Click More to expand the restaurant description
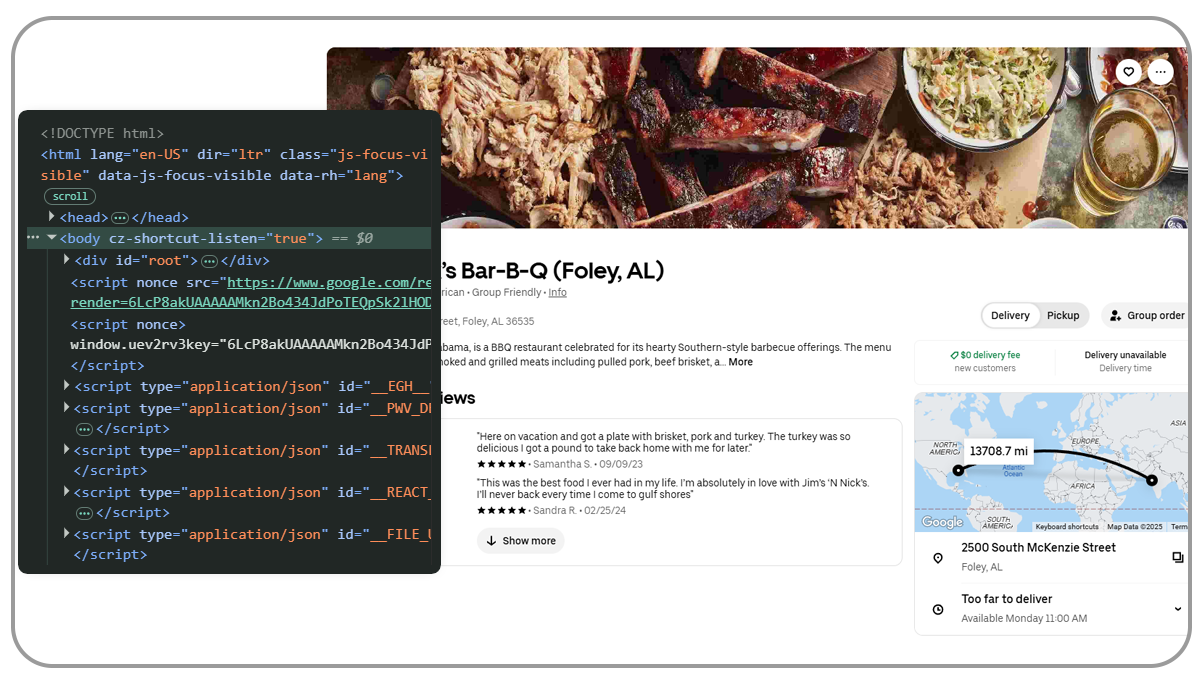Image resolution: width=1202 pixels, height=684 pixels. pyautogui.click(x=740, y=362)
